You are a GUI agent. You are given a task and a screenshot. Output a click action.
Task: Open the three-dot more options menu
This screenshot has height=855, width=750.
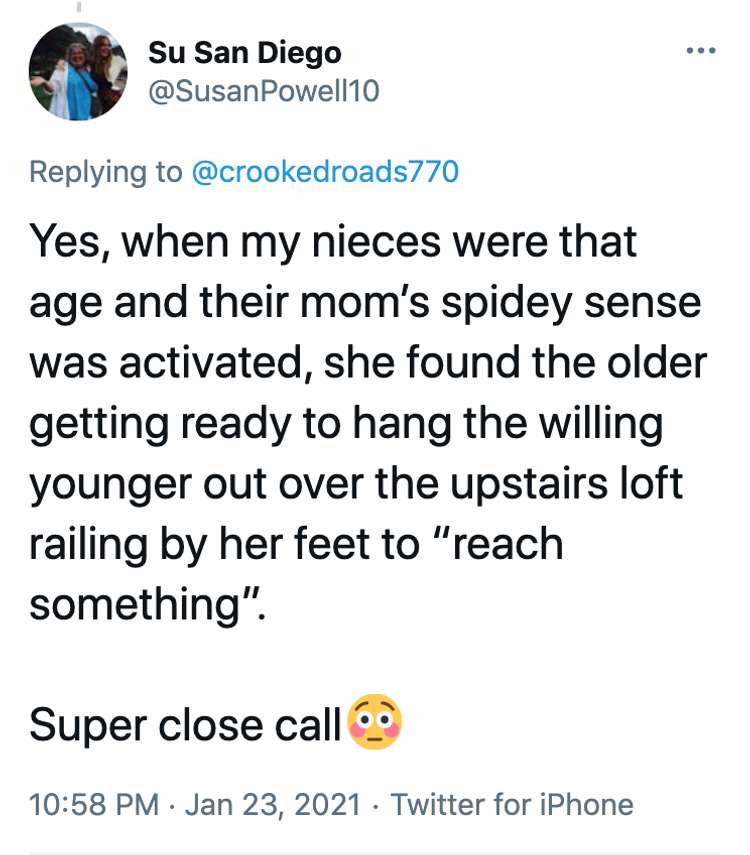coord(701,51)
